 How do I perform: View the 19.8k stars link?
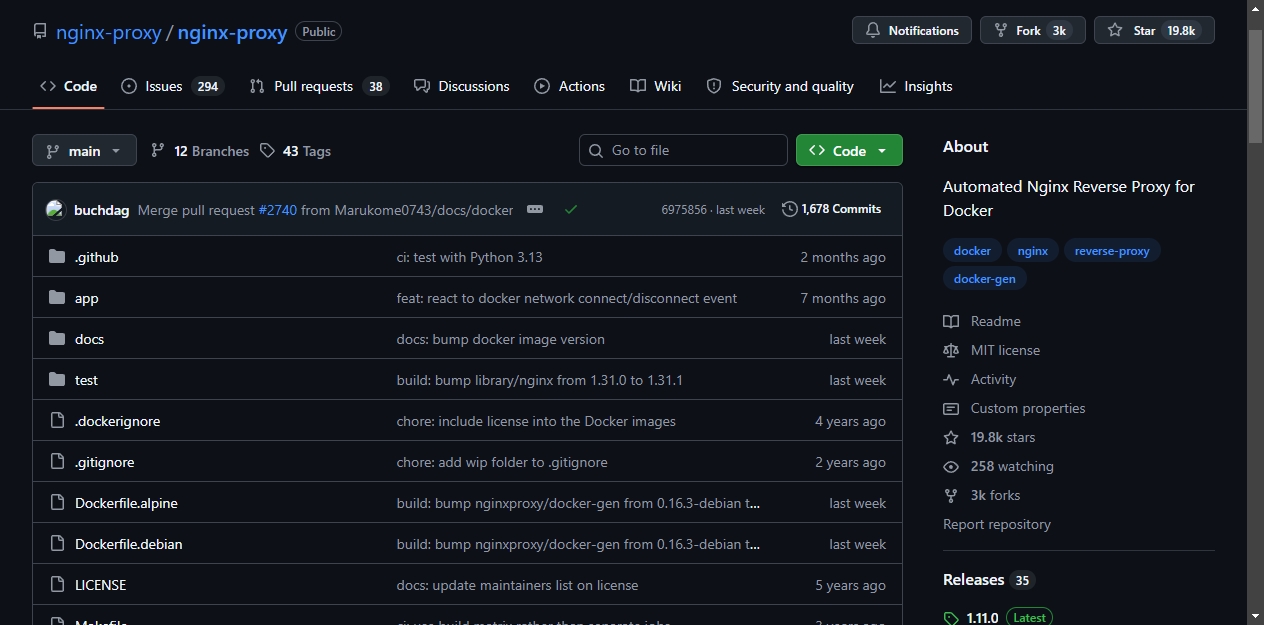pos(989,437)
